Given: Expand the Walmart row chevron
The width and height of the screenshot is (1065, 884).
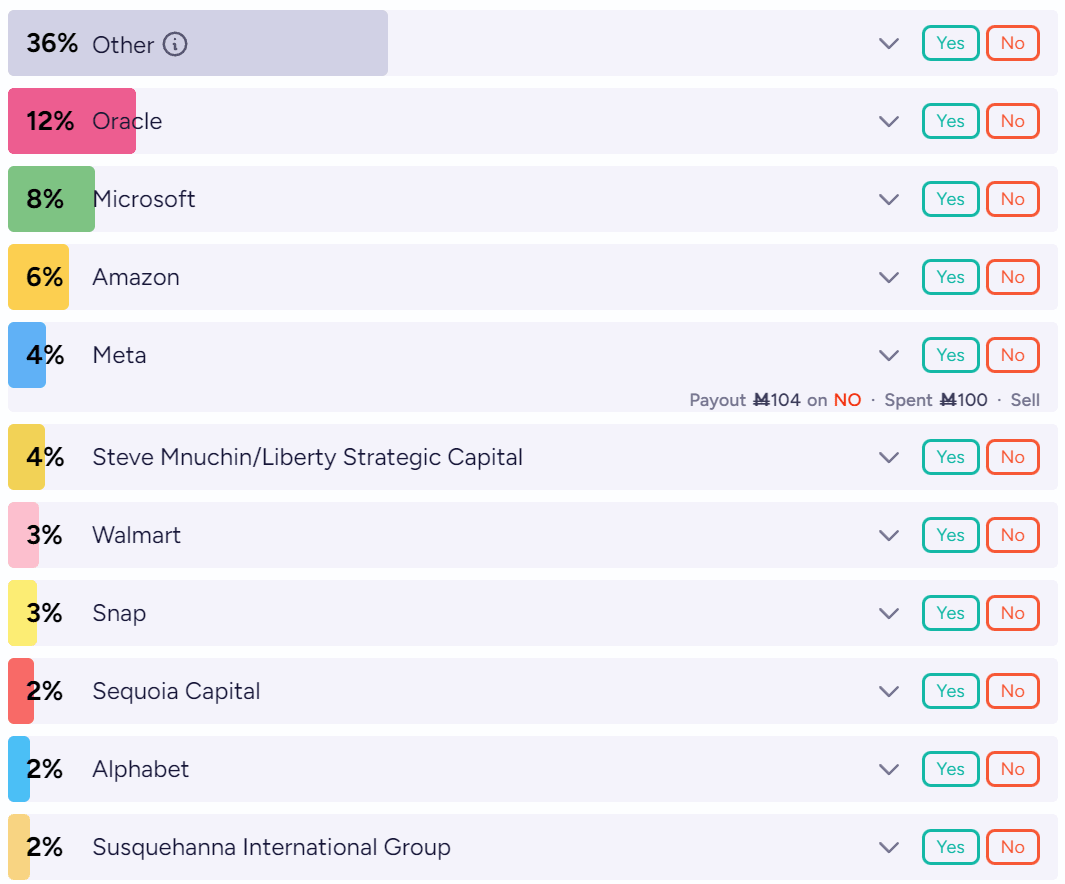Looking at the screenshot, I should click(889, 536).
